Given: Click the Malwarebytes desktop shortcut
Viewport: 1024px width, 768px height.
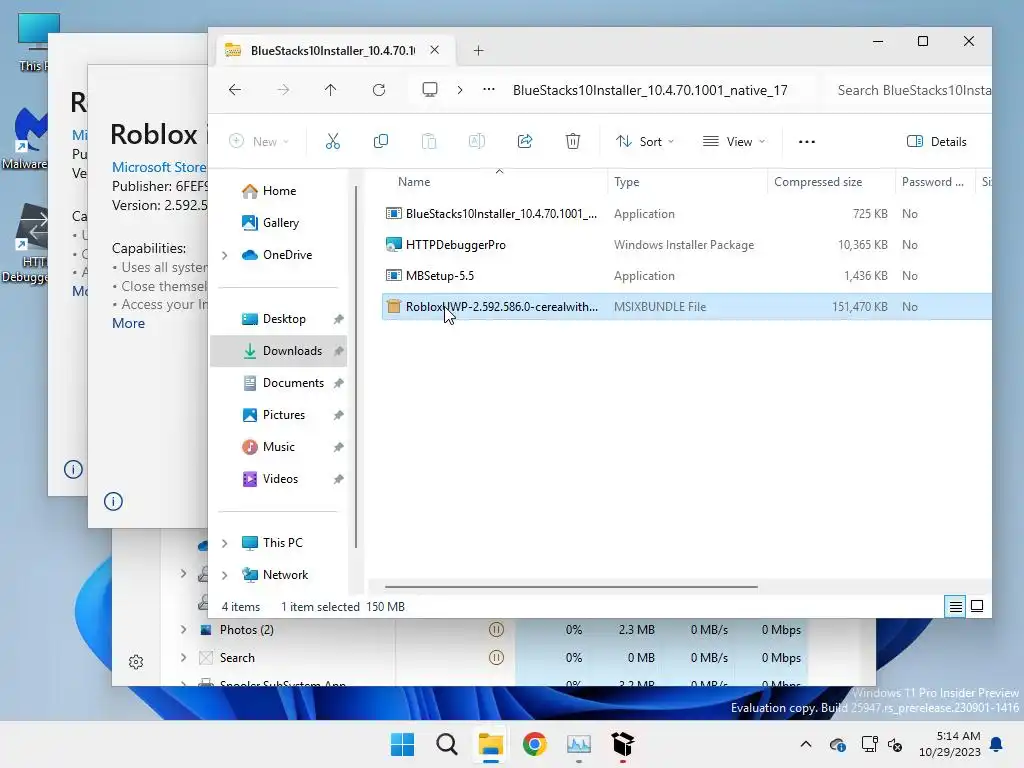Looking at the screenshot, I should (25, 139).
